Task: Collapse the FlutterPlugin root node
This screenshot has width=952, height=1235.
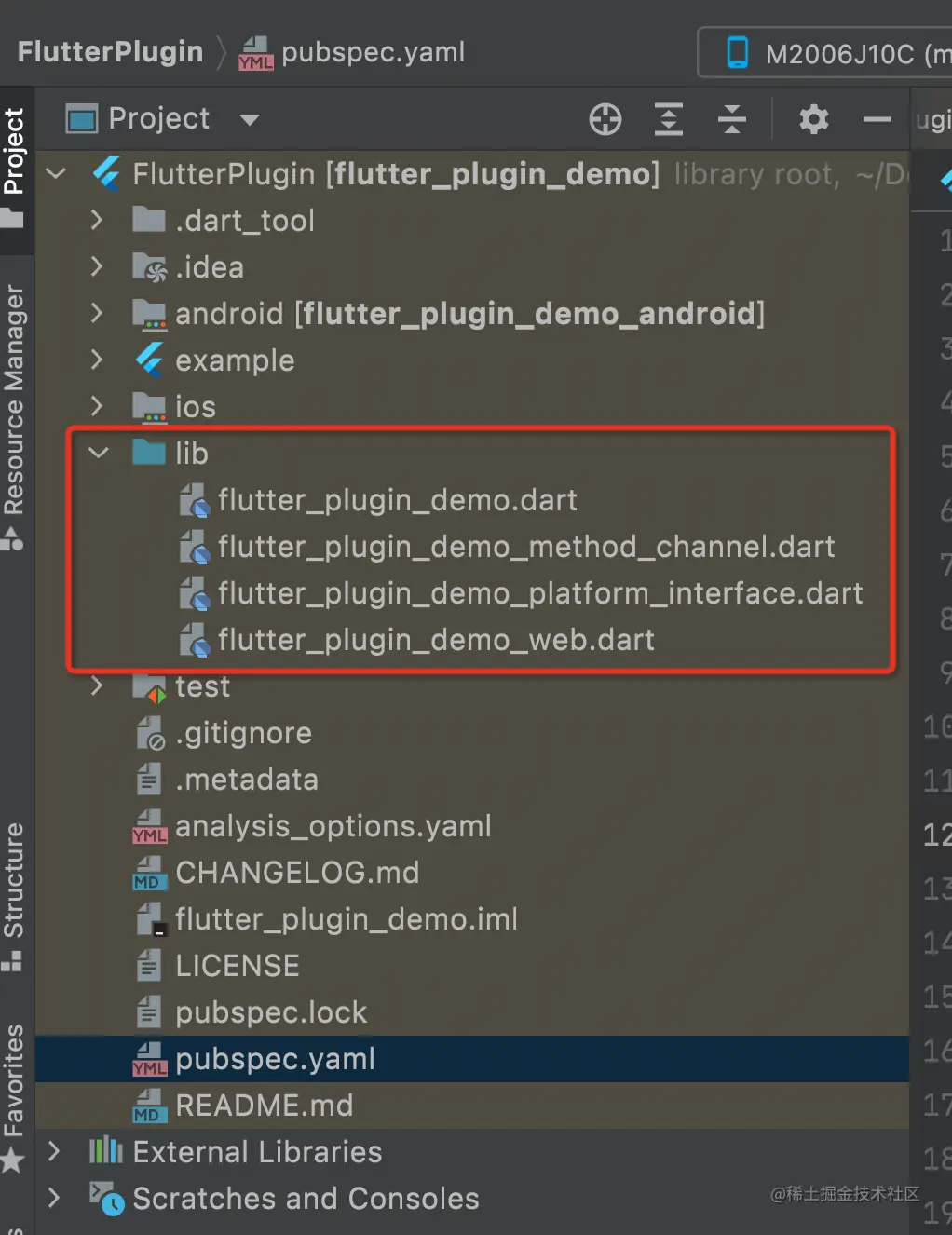Action: tap(56, 173)
